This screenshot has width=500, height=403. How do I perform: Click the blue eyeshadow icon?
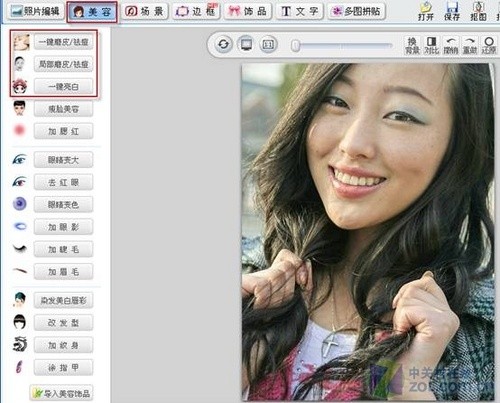pos(20,226)
